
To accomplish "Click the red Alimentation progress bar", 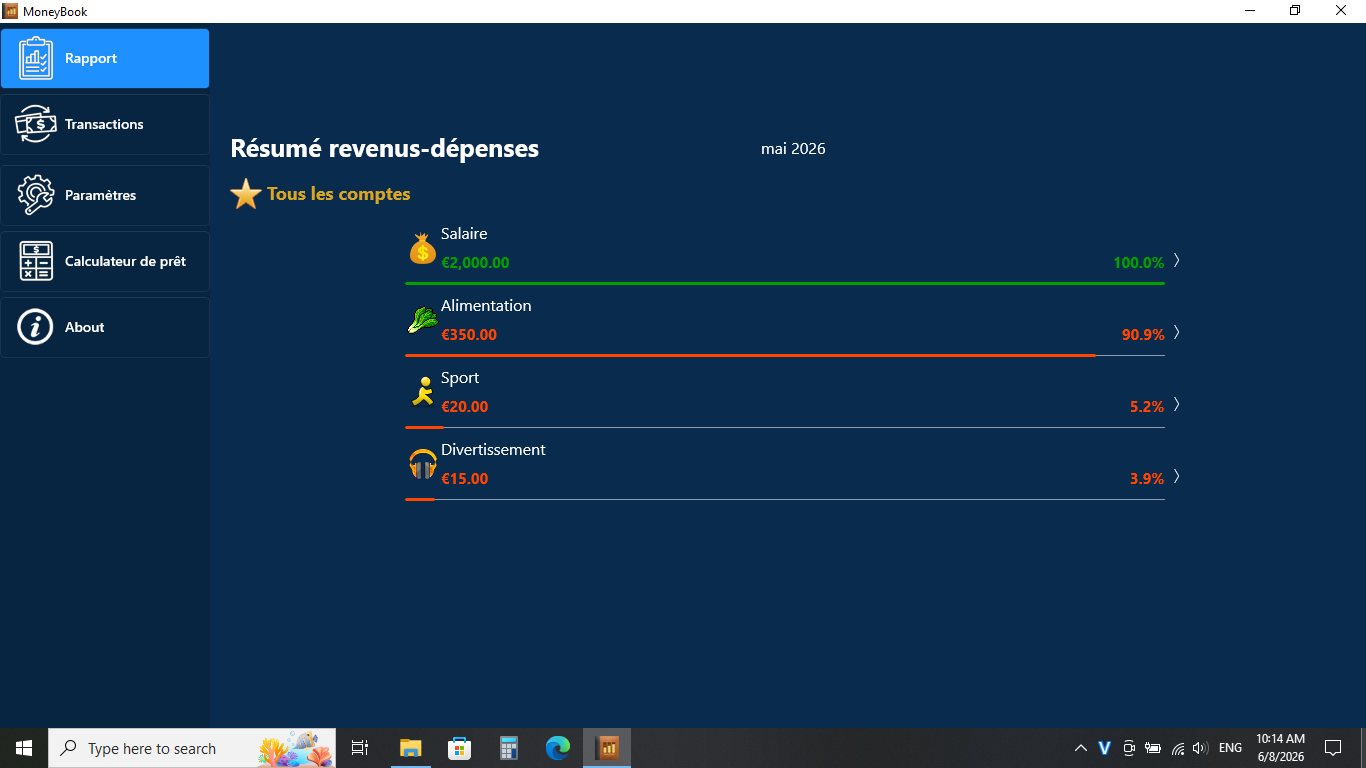I will (750, 356).
